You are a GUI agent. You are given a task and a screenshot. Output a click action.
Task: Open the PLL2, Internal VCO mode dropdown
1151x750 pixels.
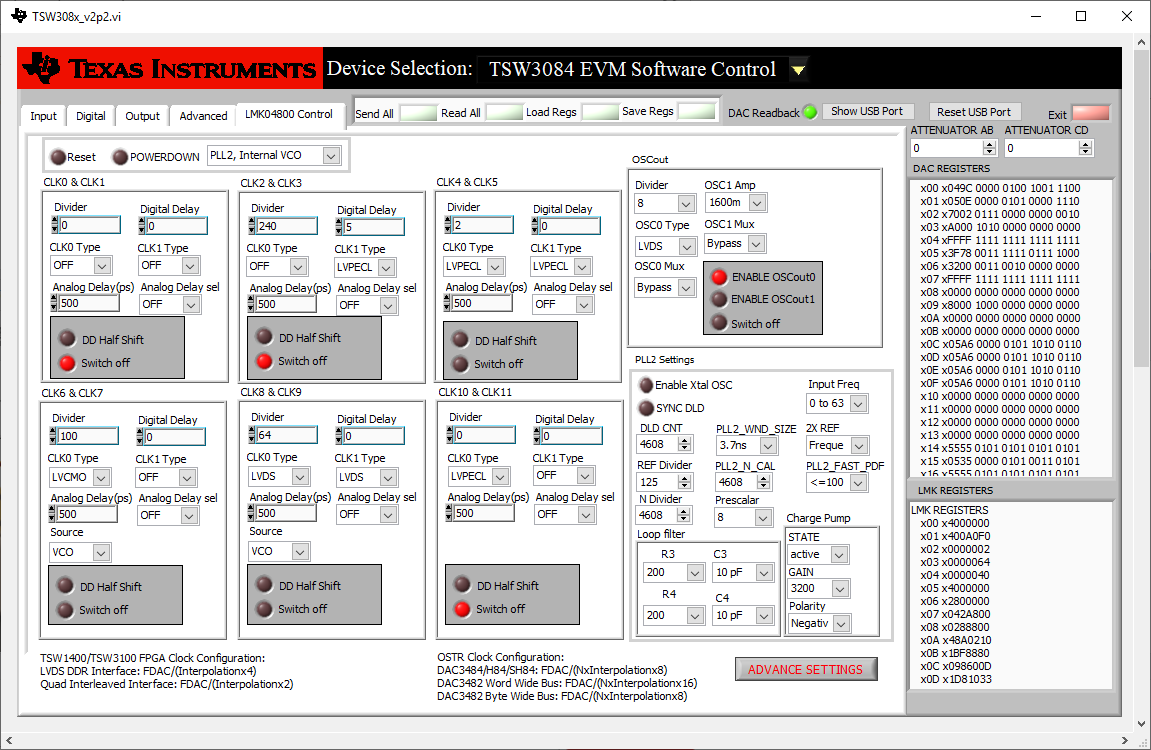(x=331, y=156)
